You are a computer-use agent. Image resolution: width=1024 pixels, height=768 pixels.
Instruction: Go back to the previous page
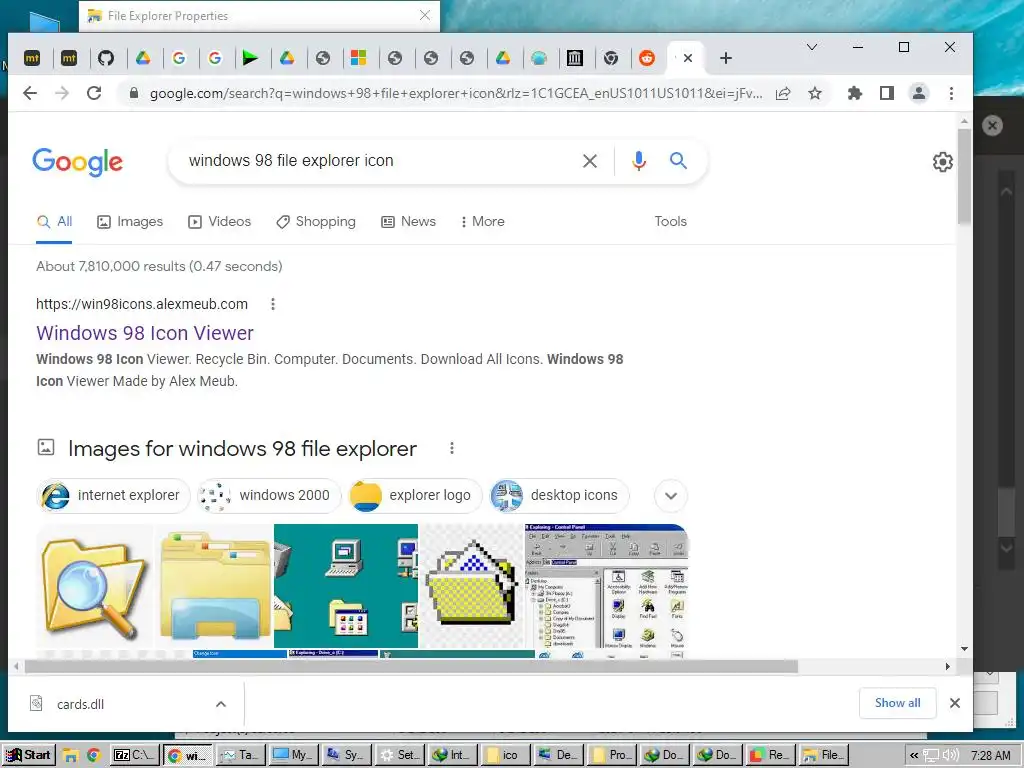30,93
